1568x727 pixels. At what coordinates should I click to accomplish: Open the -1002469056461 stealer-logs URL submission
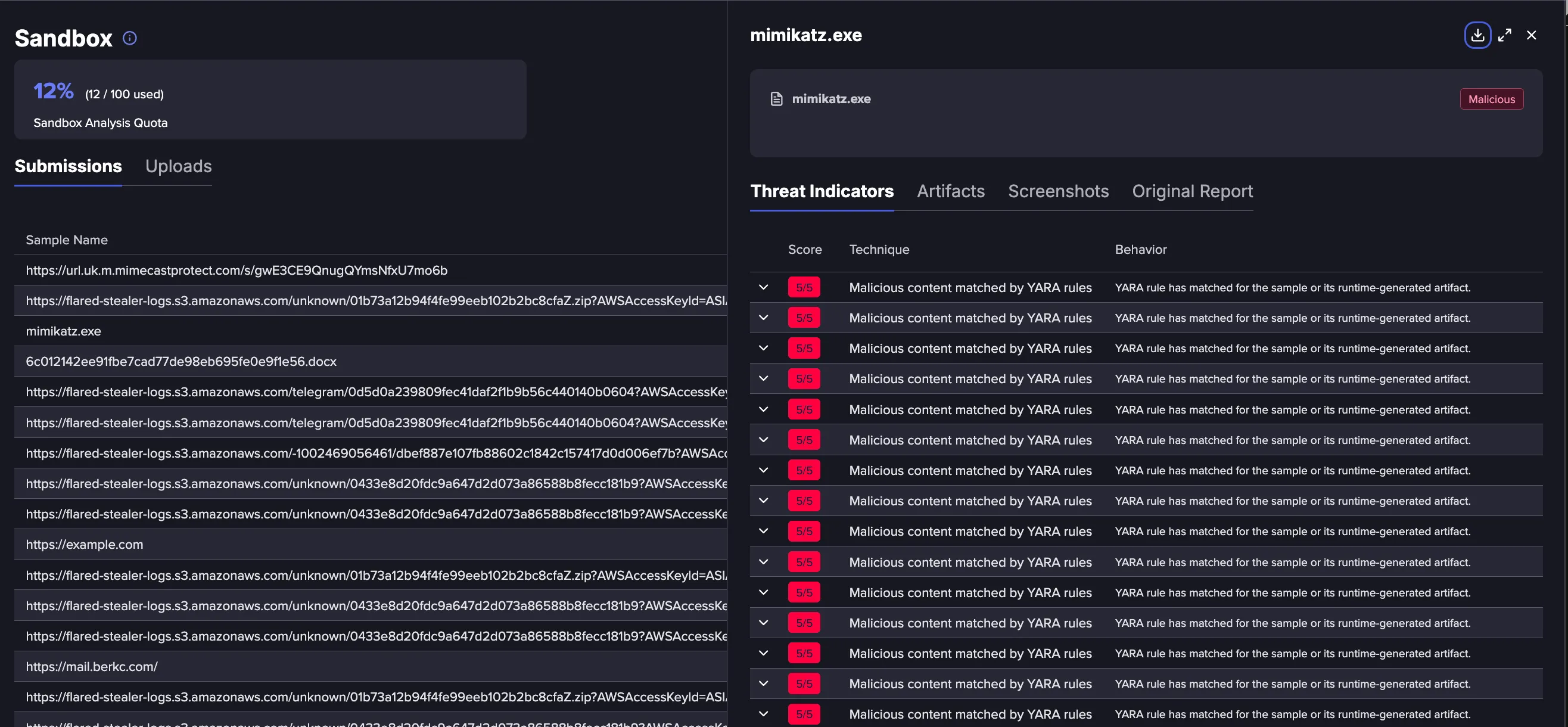[x=371, y=453]
